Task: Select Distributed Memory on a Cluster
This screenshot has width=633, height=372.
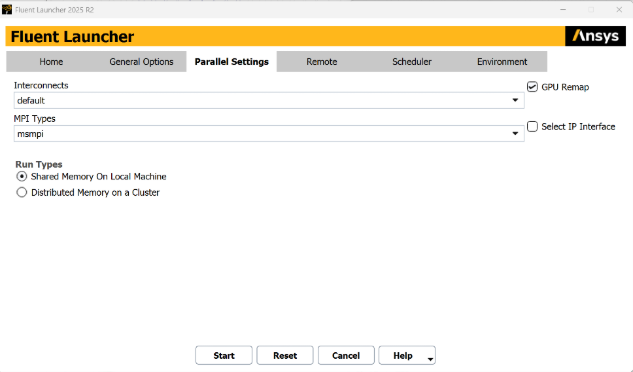Action: point(22,192)
